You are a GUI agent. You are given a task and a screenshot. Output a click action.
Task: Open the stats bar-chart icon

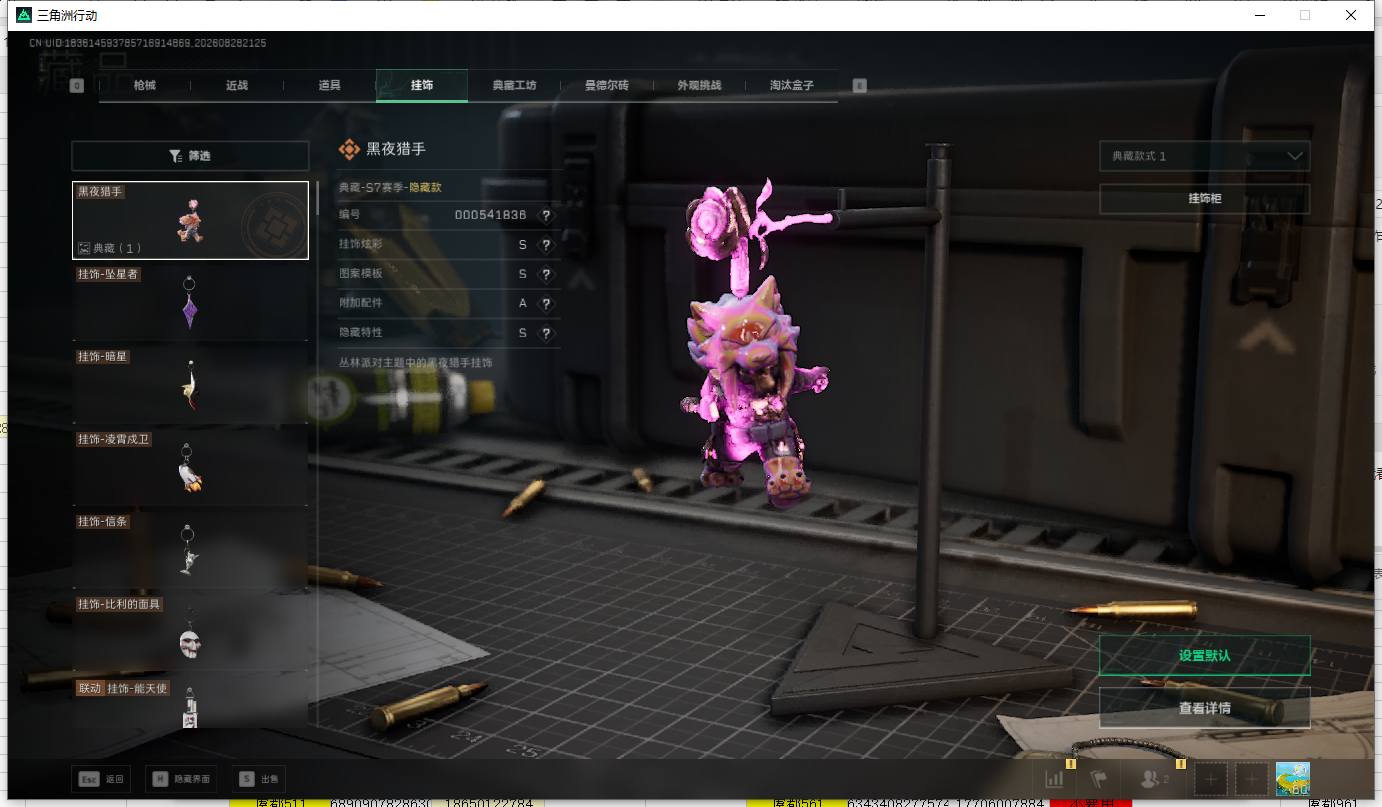1054,779
